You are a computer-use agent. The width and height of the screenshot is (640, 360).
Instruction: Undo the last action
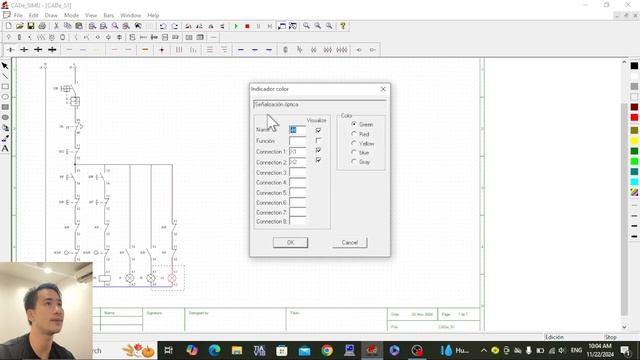pyautogui.click(x=163, y=26)
